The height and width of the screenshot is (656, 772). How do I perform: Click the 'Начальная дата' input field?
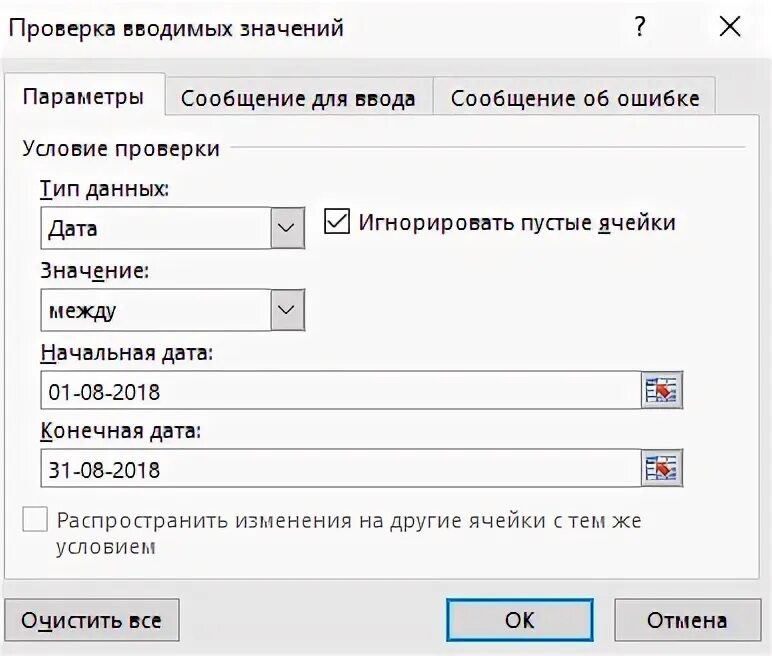point(340,390)
